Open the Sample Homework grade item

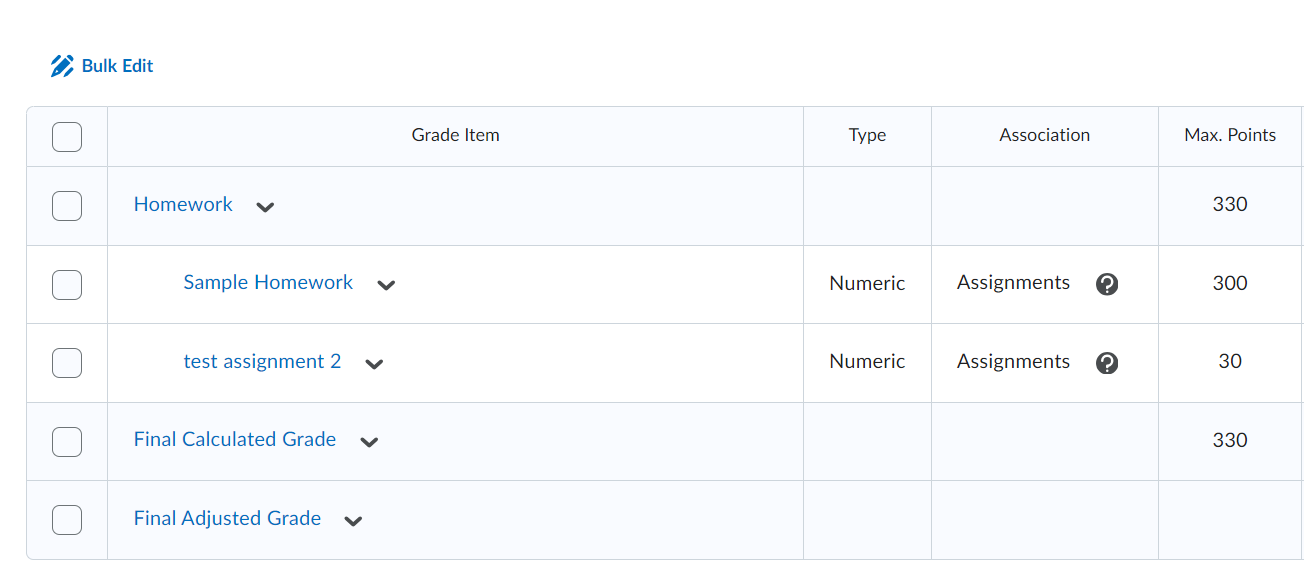pos(268,282)
